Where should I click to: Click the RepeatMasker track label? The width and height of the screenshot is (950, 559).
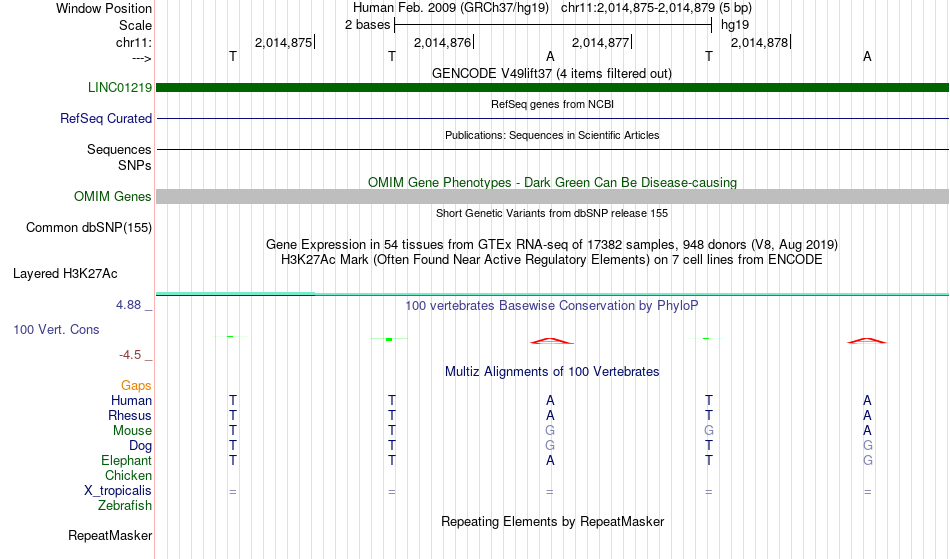click(x=110, y=535)
